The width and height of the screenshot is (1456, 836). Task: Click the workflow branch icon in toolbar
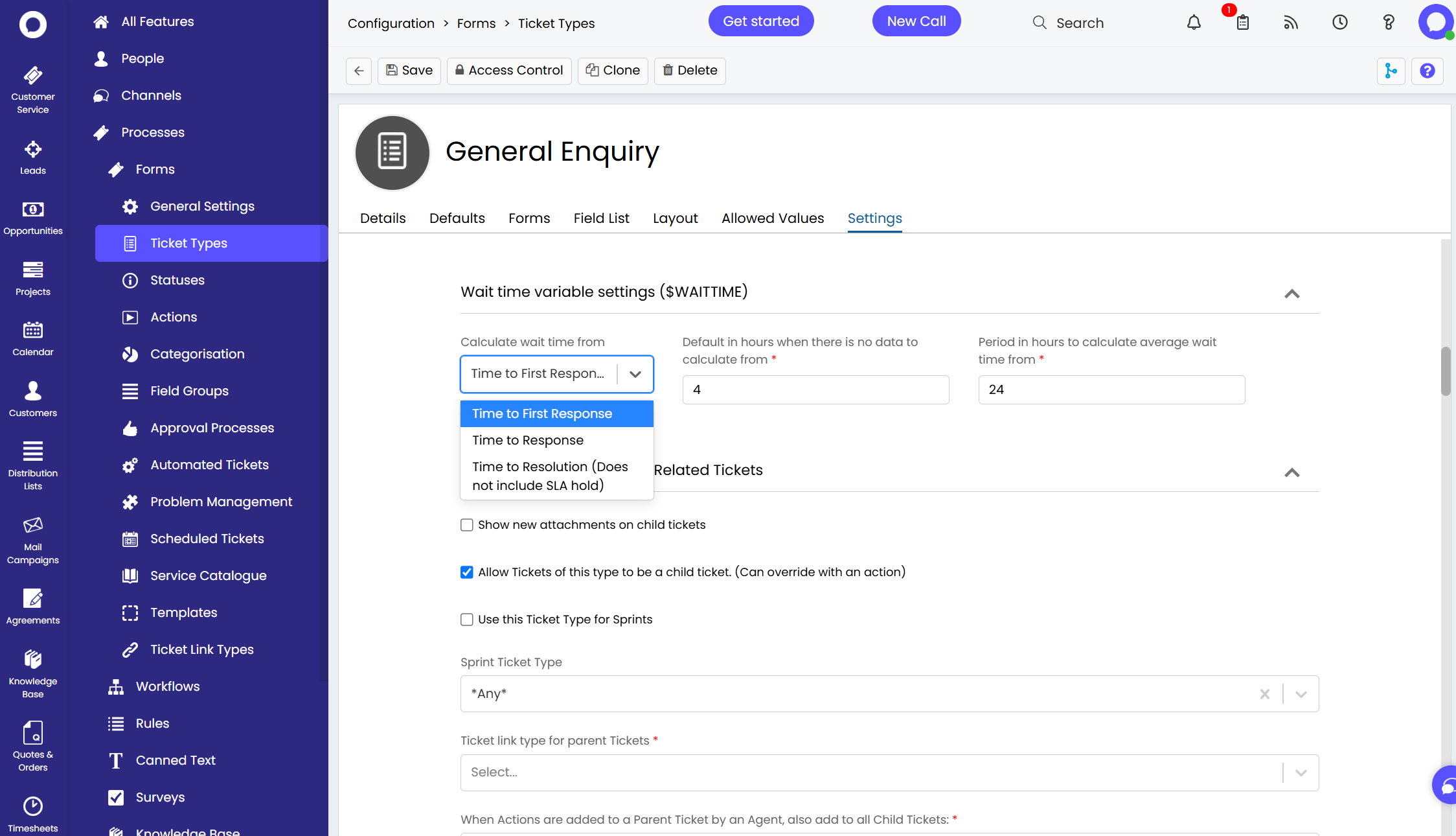(x=1391, y=71)
